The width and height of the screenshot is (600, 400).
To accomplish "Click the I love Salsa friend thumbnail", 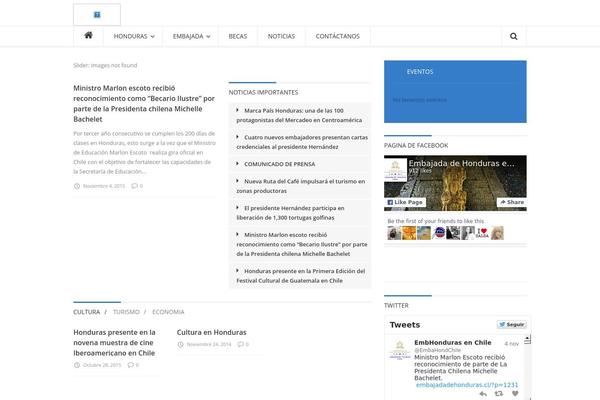I will (x=482, y=233).
